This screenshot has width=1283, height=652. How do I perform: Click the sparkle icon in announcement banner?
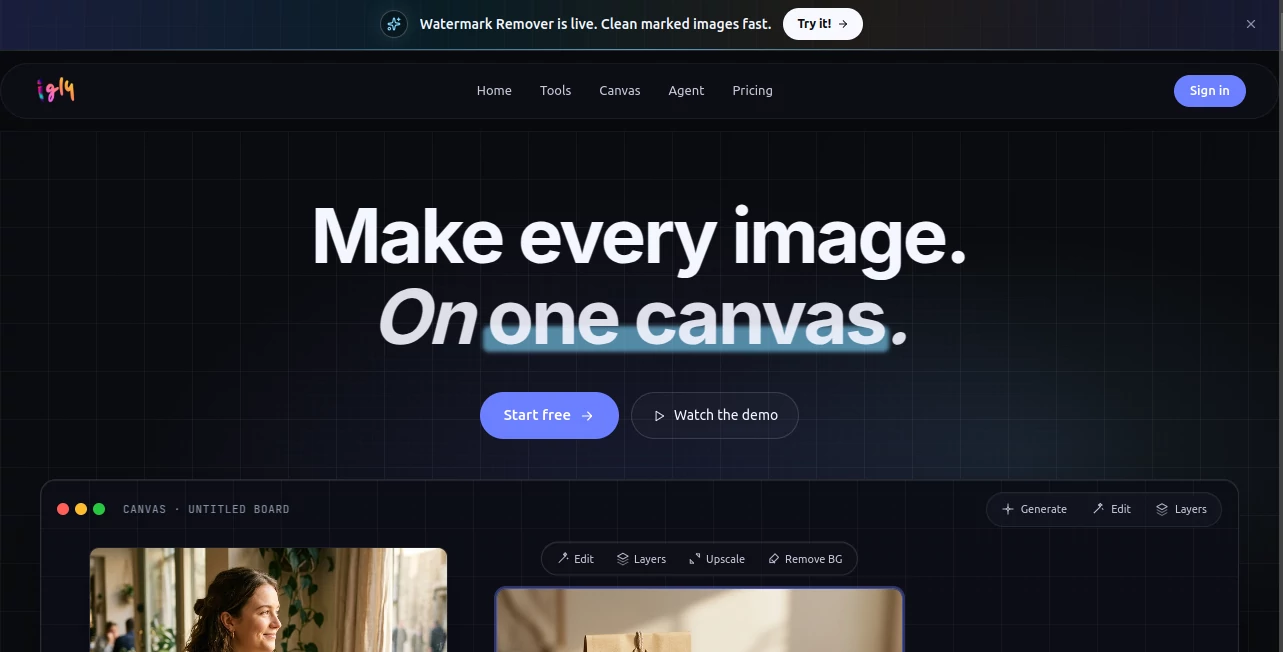394,24
